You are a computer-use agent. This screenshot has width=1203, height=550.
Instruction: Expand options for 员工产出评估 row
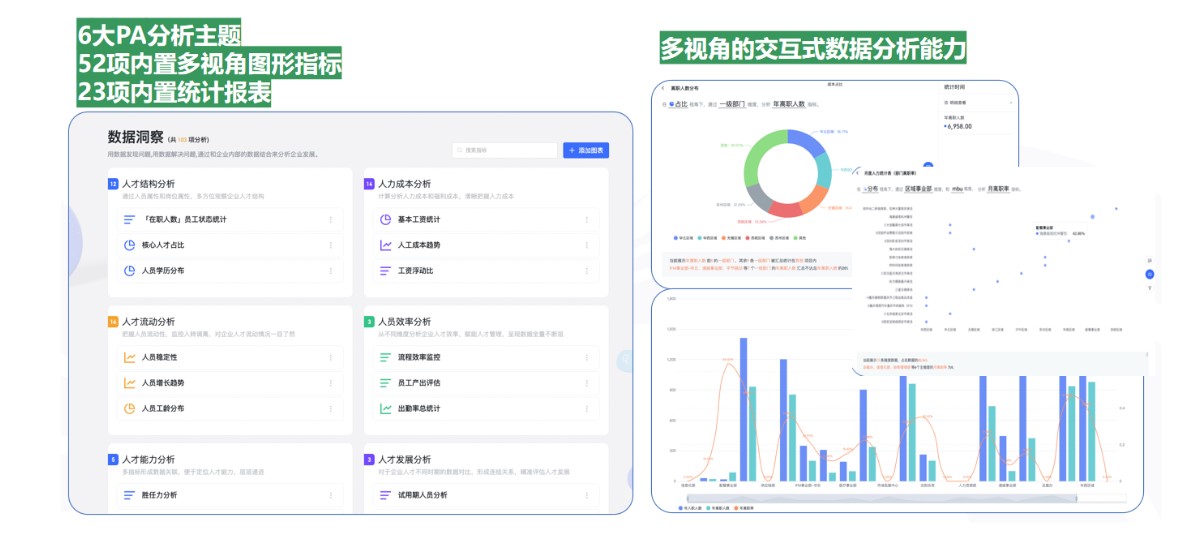pos(586,383)
